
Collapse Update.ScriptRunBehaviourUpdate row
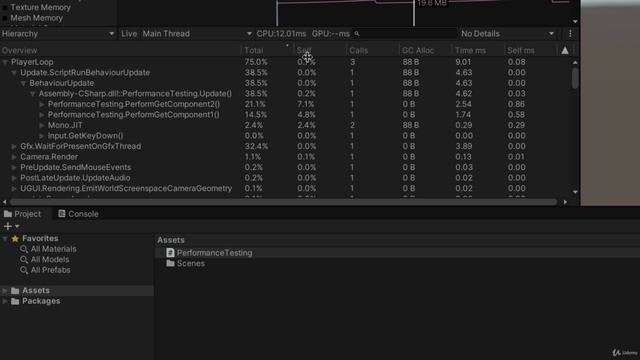coord(14,73)
